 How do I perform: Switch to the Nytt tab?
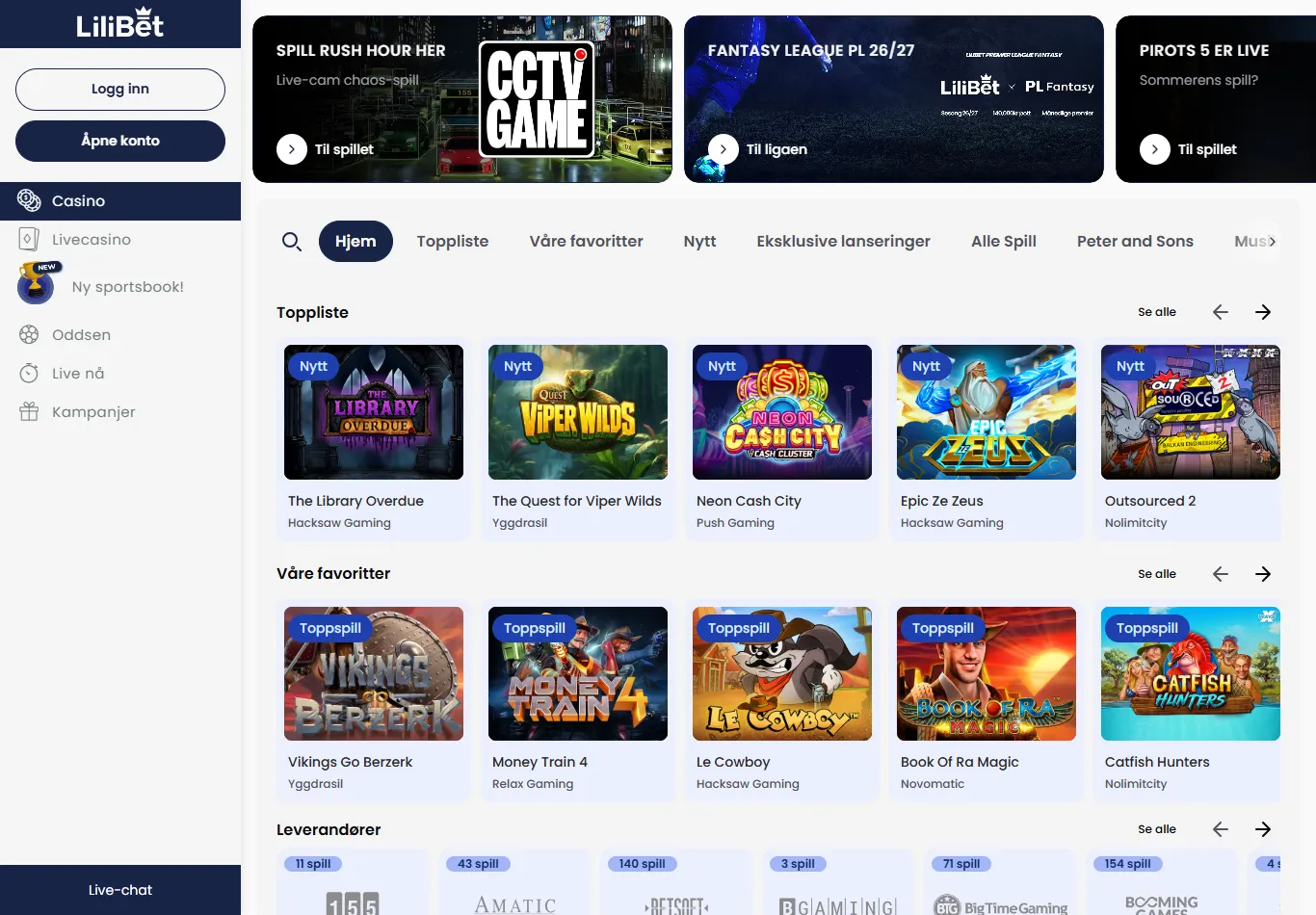(699, 242)
